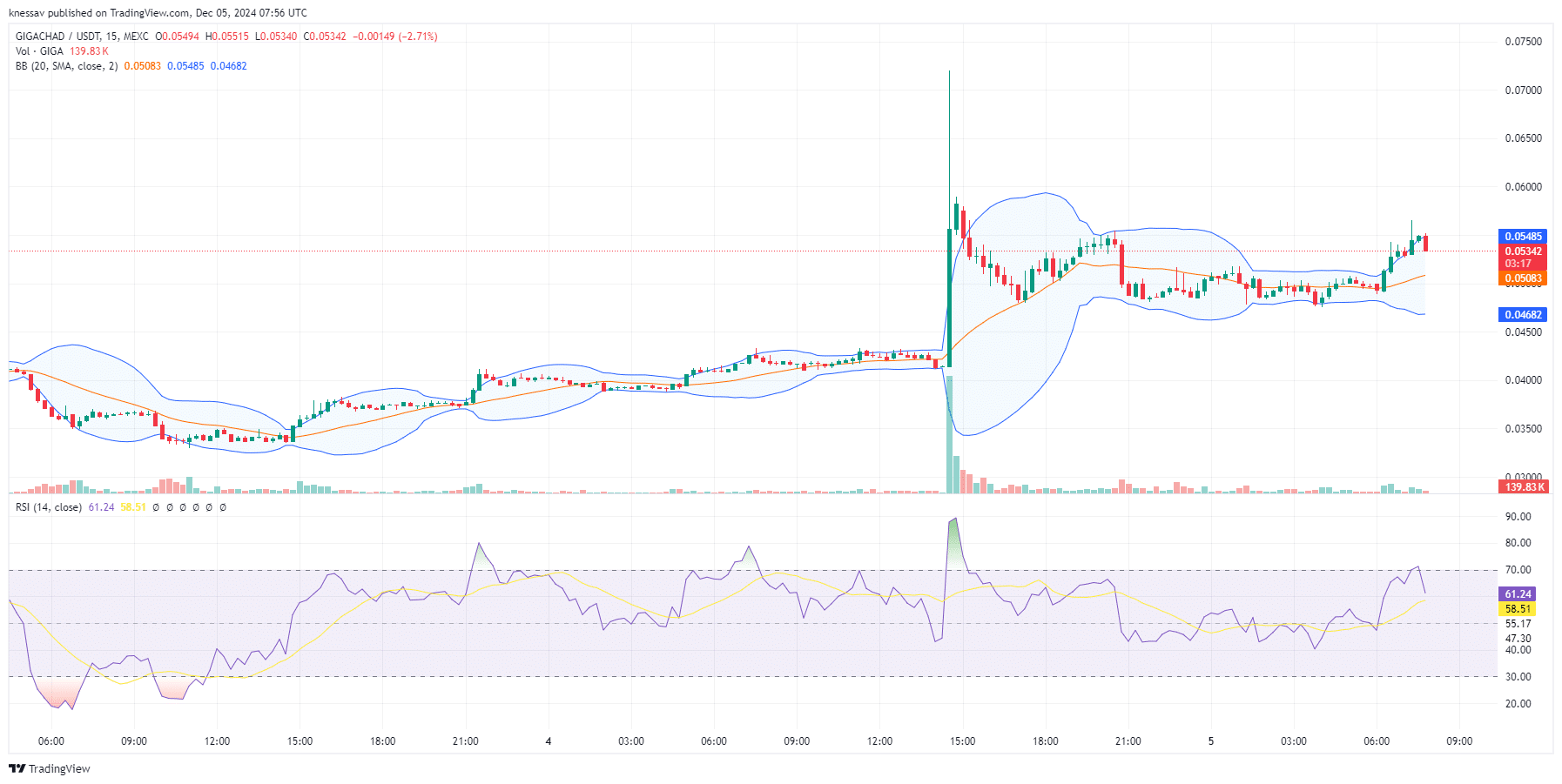Click the purple 61.24 RSI tag on the axis

(1517, 594)
